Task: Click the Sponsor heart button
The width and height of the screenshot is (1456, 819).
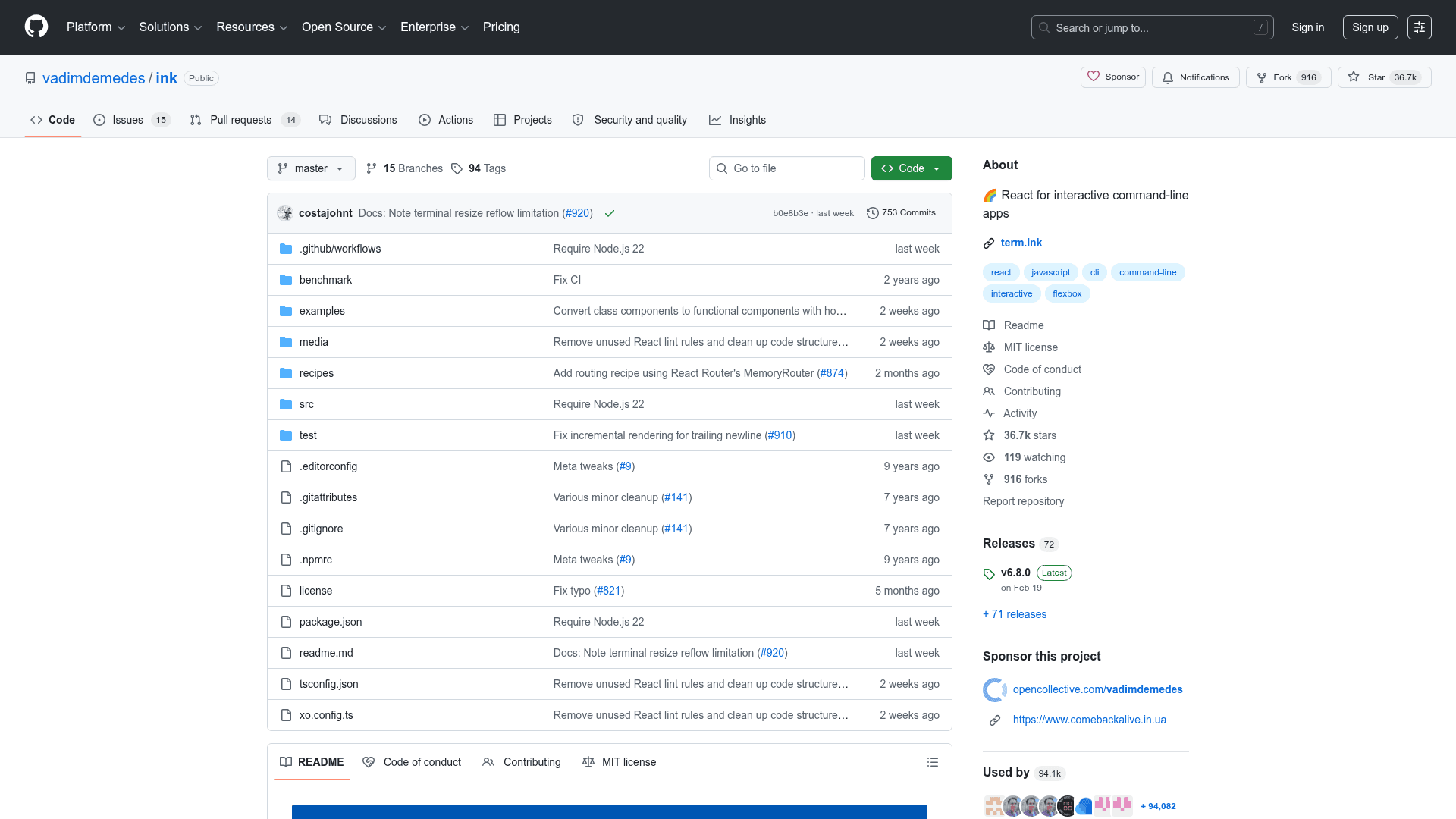Action: pyautogui.click(x=1112, y=77)
